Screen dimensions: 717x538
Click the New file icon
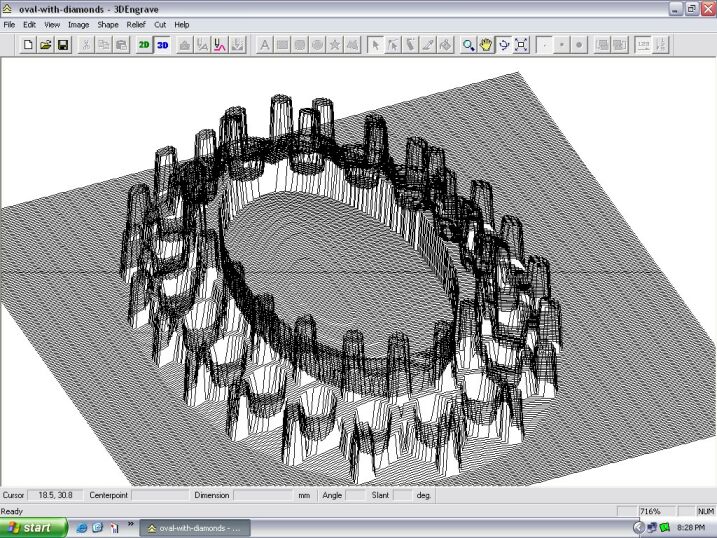[28, 45]
